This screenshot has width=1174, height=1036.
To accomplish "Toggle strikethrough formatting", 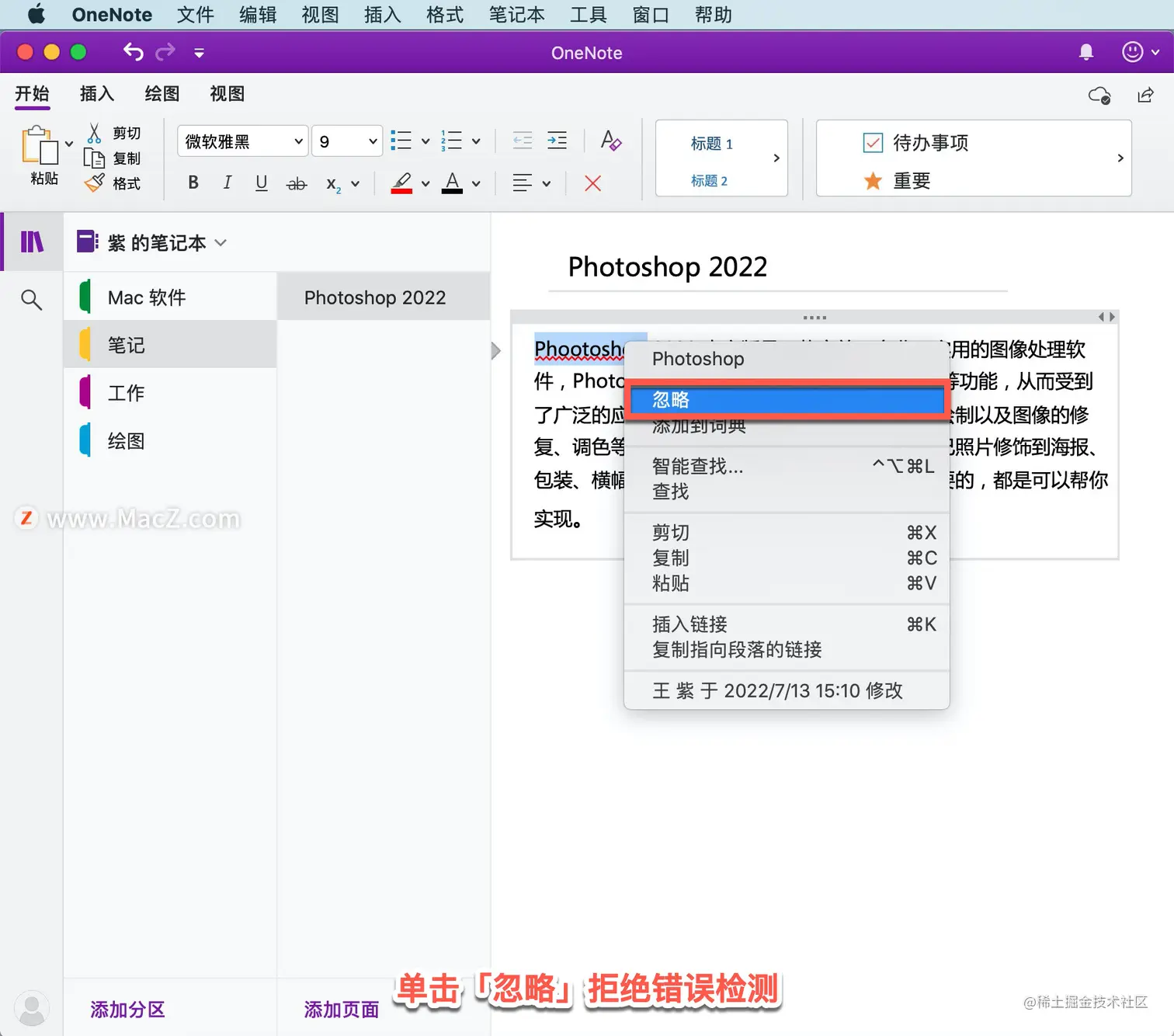I will click(297, 184).
